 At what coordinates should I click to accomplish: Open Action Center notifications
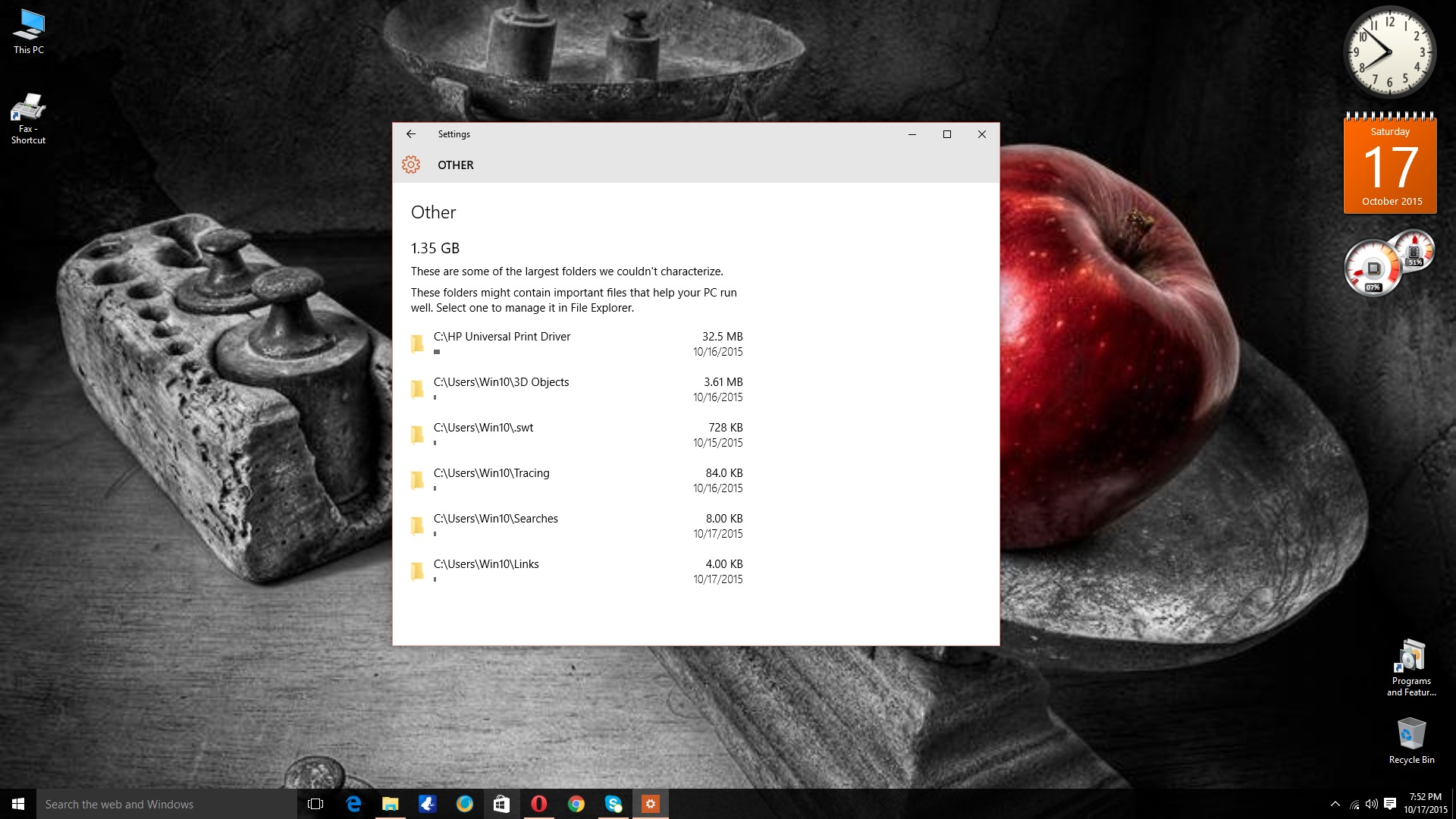tap(1390, 804)
